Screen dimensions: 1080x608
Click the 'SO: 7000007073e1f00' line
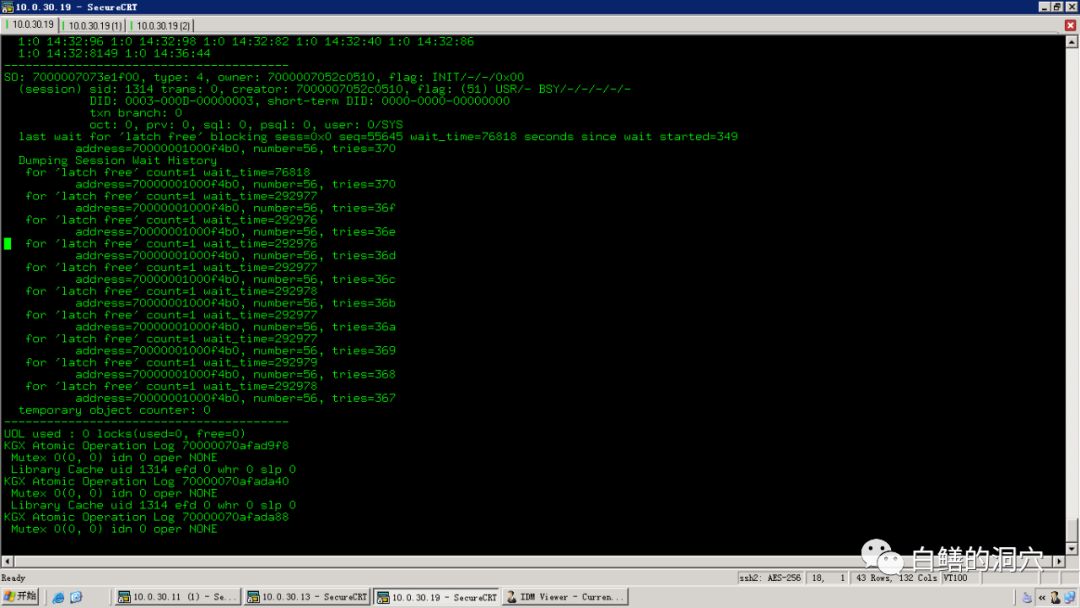pos(264,77)
